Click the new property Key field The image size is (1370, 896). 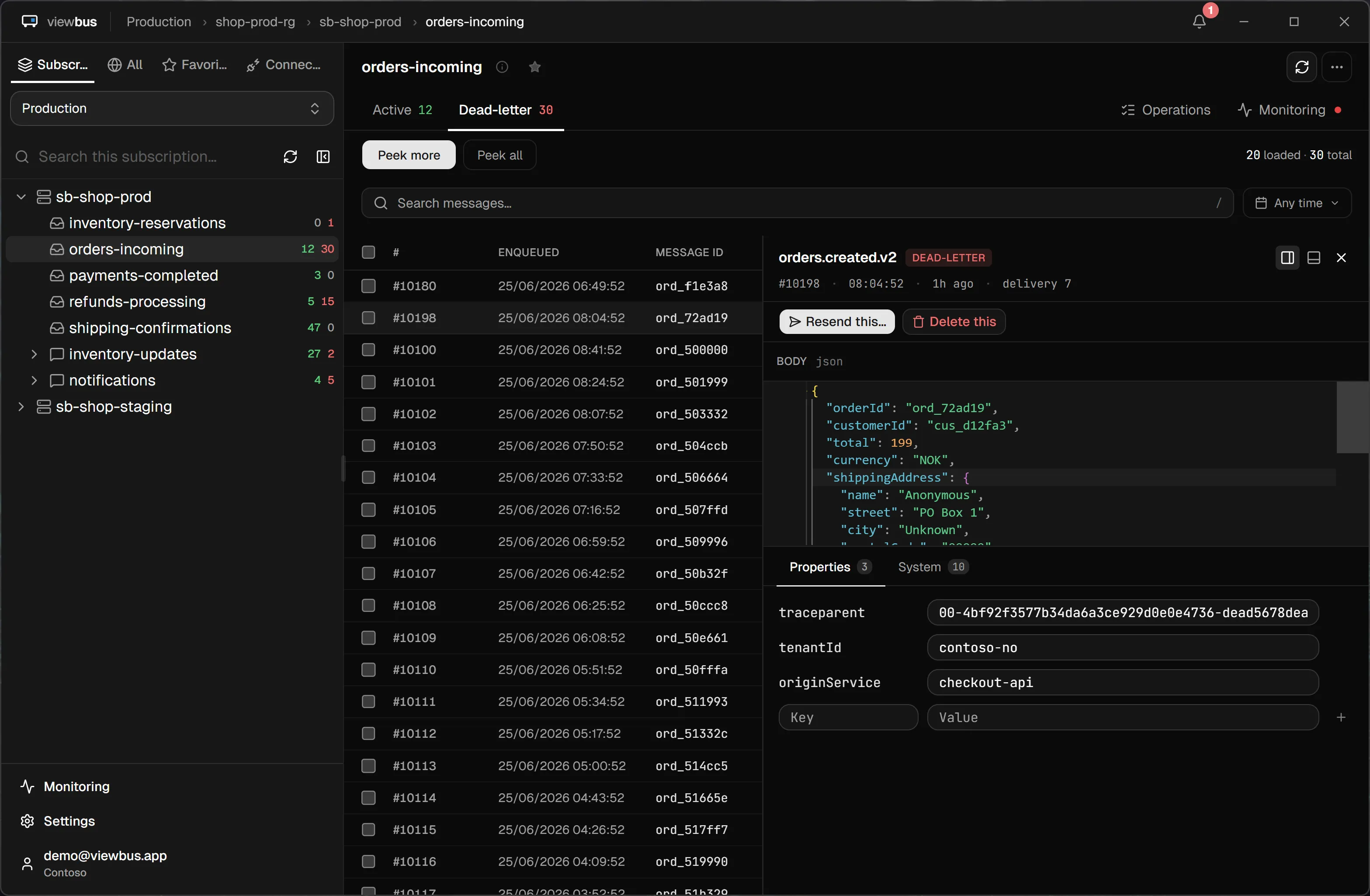[x=848, y=718]
